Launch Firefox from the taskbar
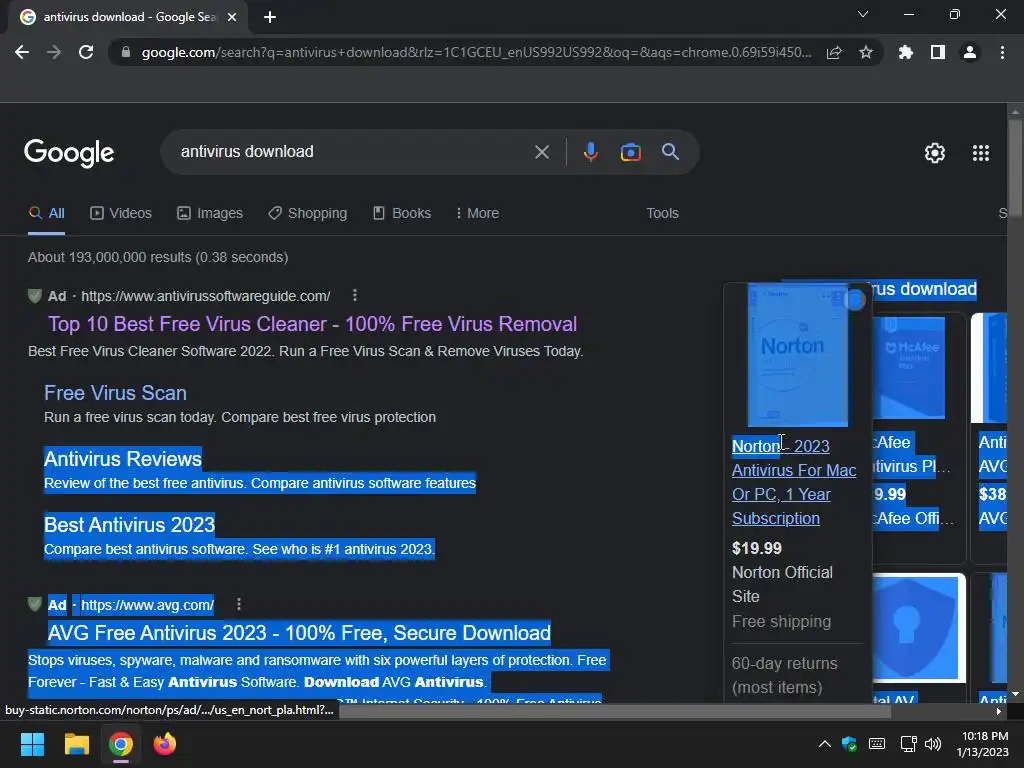This screenshot has height=768, width=1024. tap(165, 744)
